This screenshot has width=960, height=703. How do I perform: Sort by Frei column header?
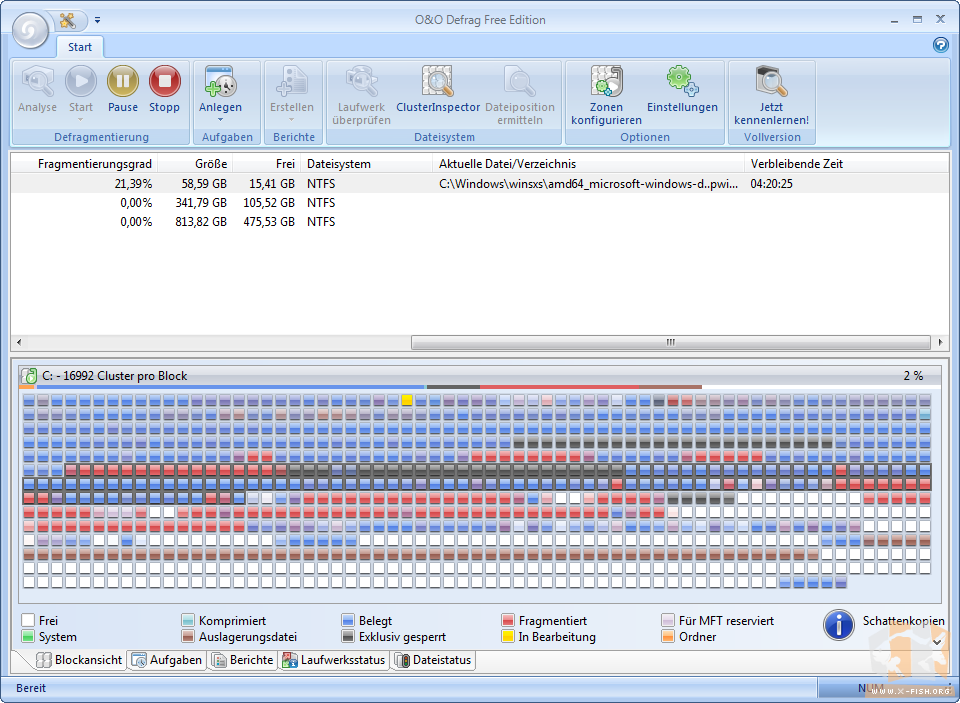tap(267, 164)
